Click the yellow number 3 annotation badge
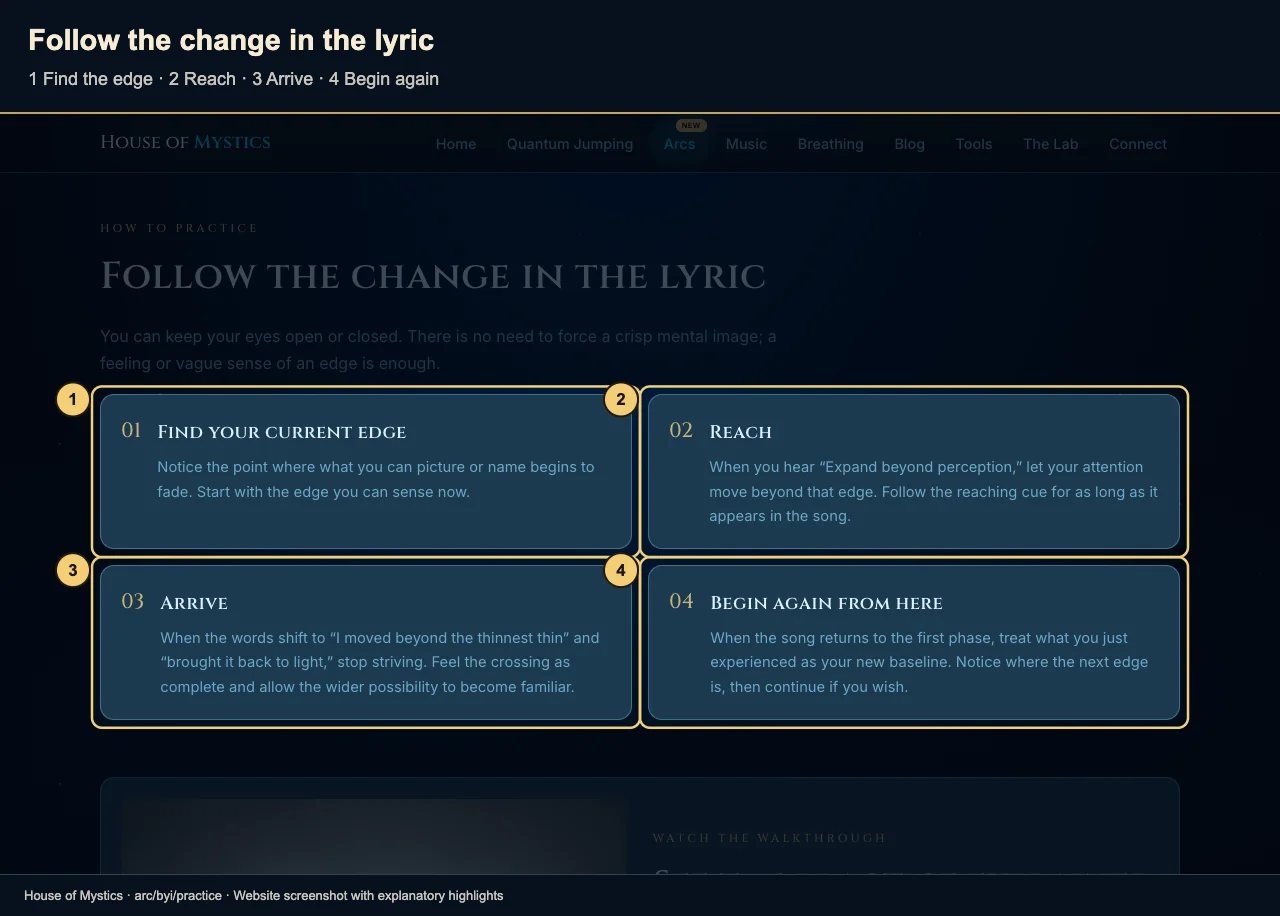This screenshot has height=916, width=1280. (72, 571)
